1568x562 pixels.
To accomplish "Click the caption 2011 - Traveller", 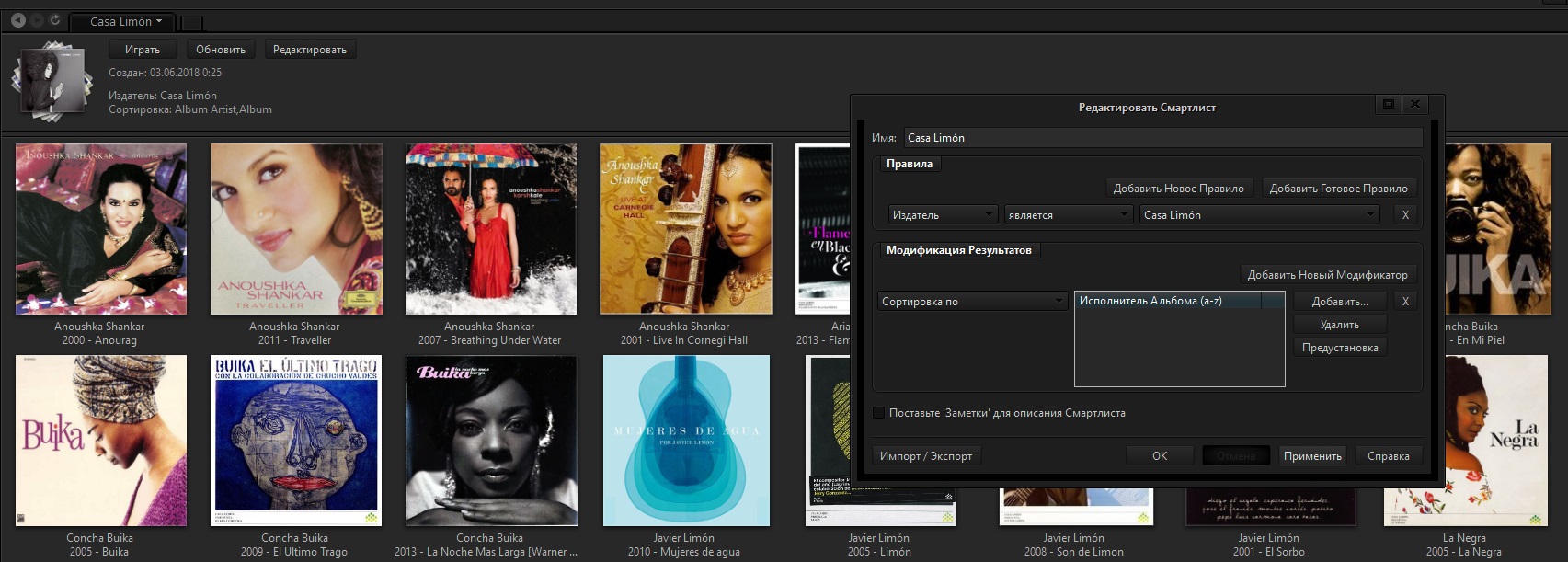I will point(294,340).
